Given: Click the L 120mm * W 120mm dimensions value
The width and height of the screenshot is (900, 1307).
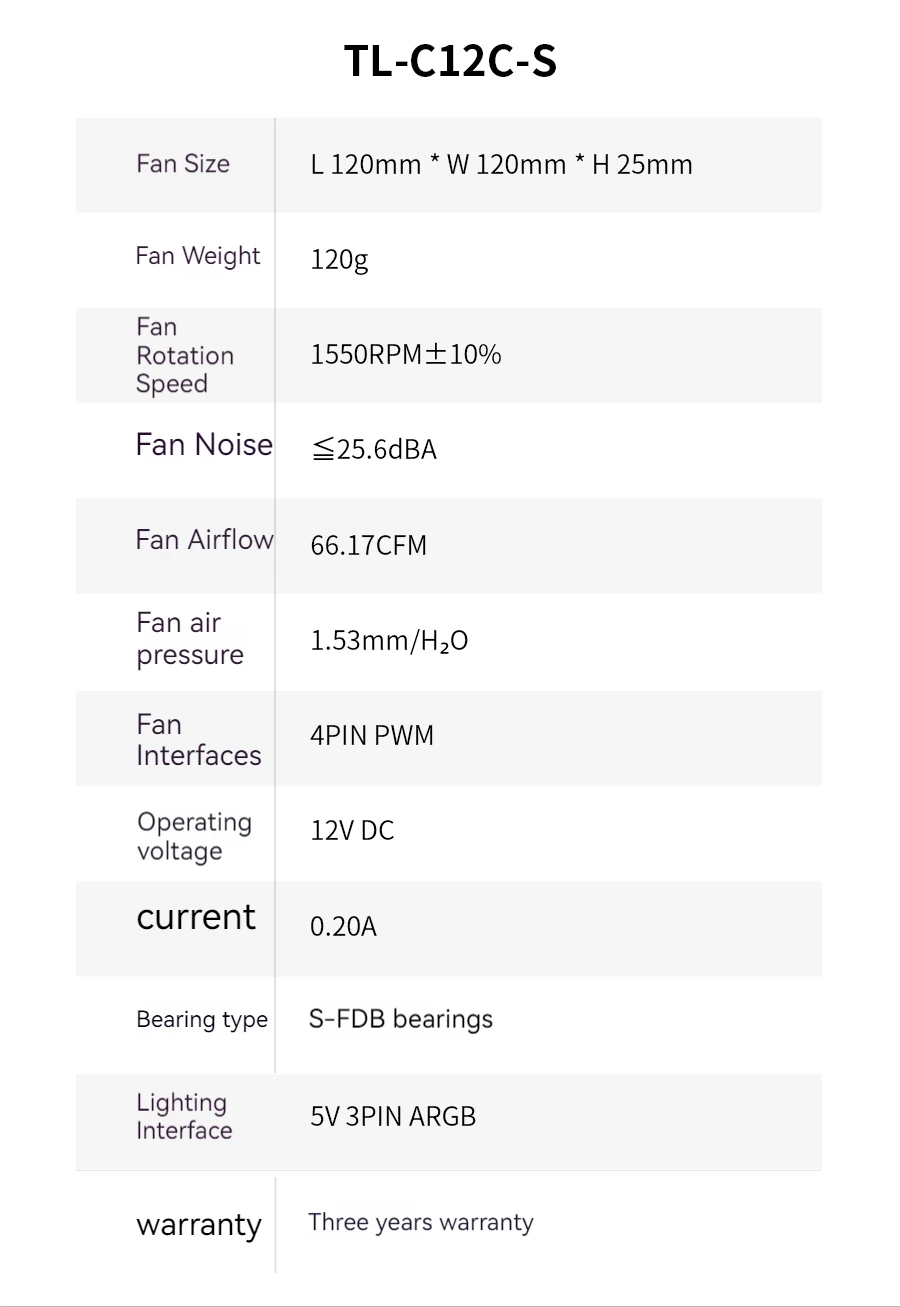Looking at the screenshot, I should point(501,164).
